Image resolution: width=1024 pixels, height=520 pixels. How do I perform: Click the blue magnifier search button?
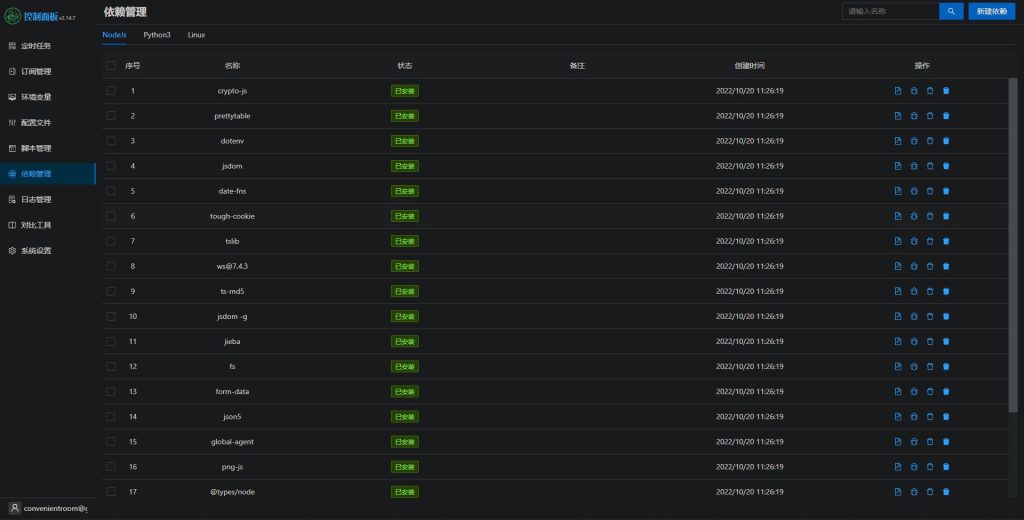tap(951, 11)
